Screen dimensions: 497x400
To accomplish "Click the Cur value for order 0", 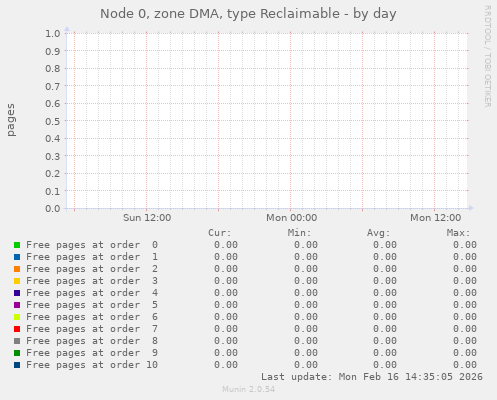I will point(226,245).
